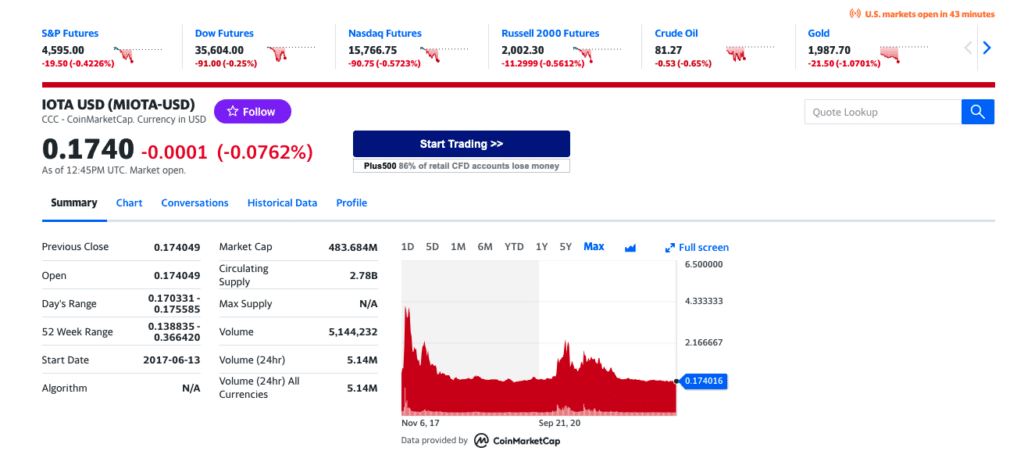Click the Market Cap value 483.684M

(x=353, y=247)
